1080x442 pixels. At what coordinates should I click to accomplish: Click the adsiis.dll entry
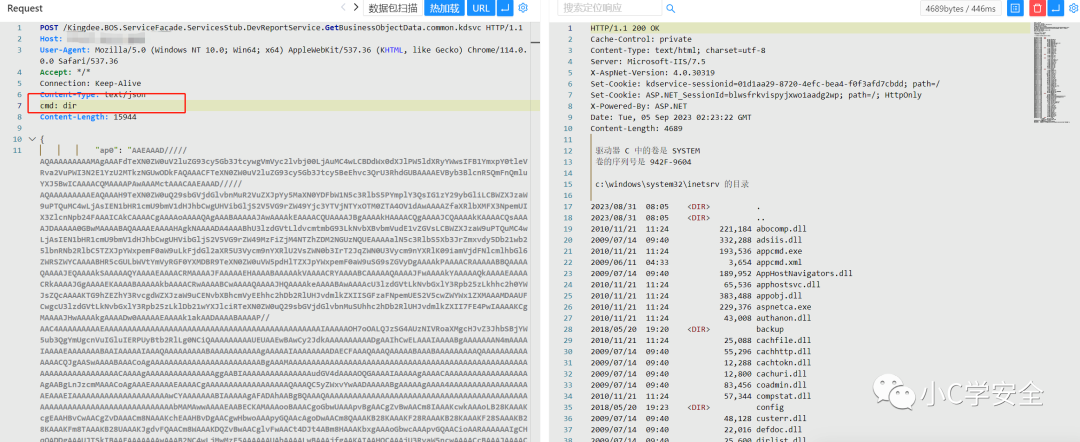779,240
